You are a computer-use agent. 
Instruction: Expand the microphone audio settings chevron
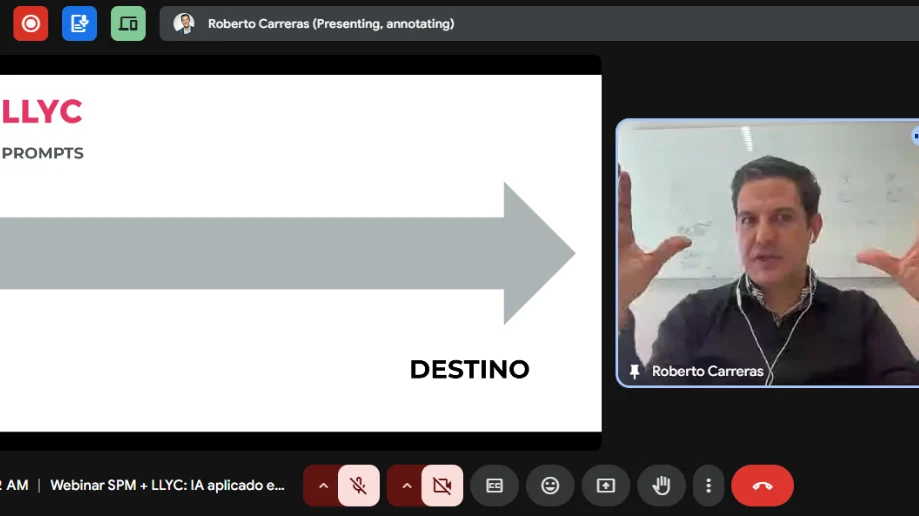pos(322,486)
